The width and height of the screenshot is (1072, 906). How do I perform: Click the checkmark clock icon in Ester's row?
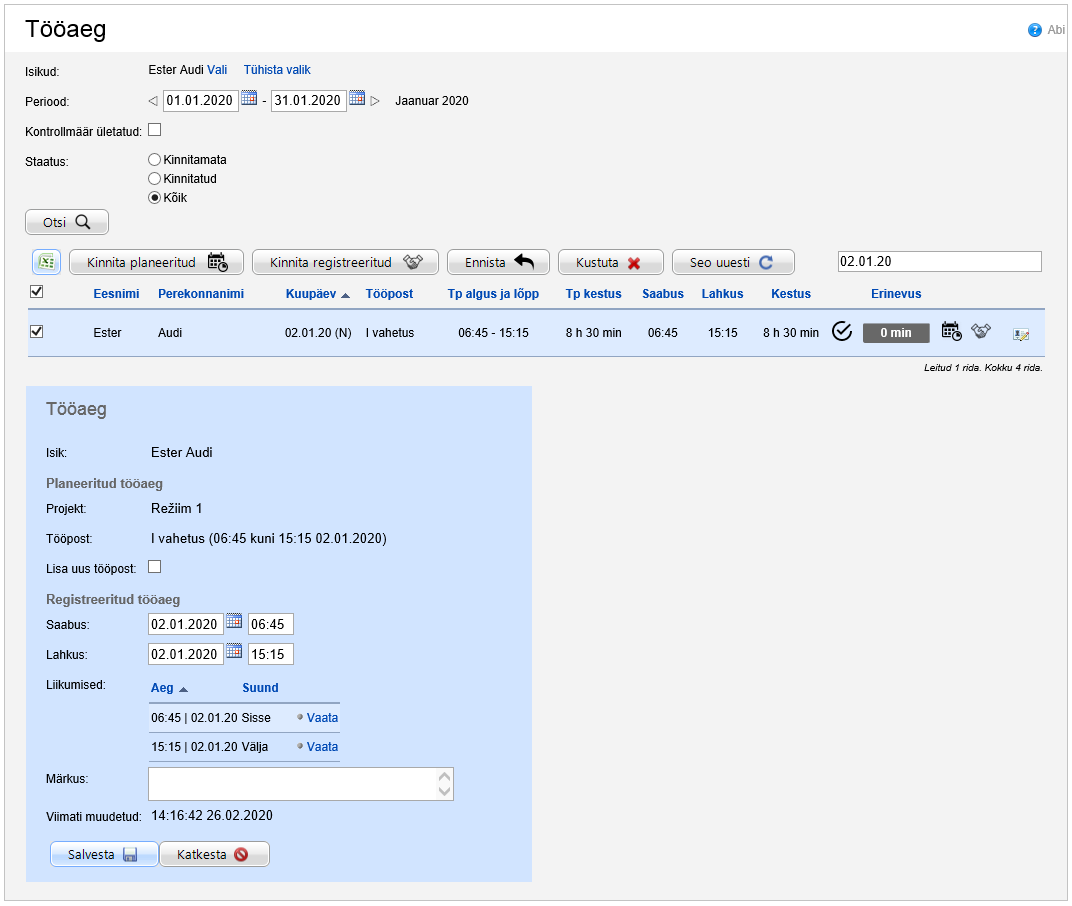coord(842,332)
